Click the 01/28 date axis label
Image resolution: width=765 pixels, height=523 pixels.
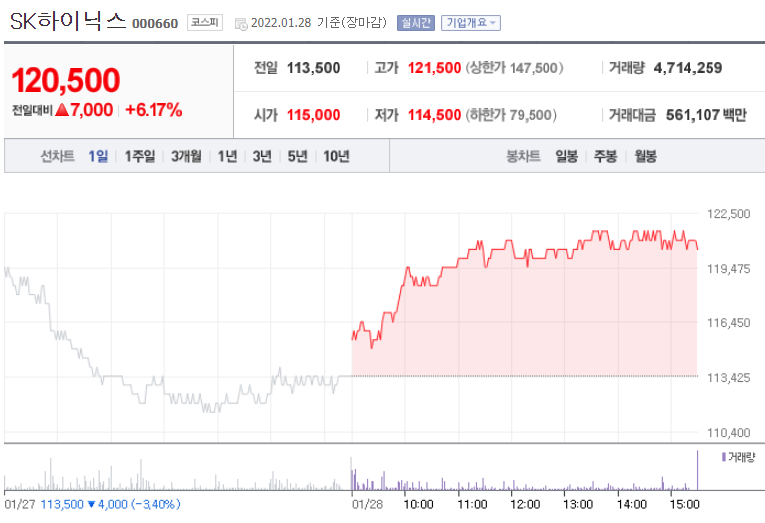coord(367,504)
